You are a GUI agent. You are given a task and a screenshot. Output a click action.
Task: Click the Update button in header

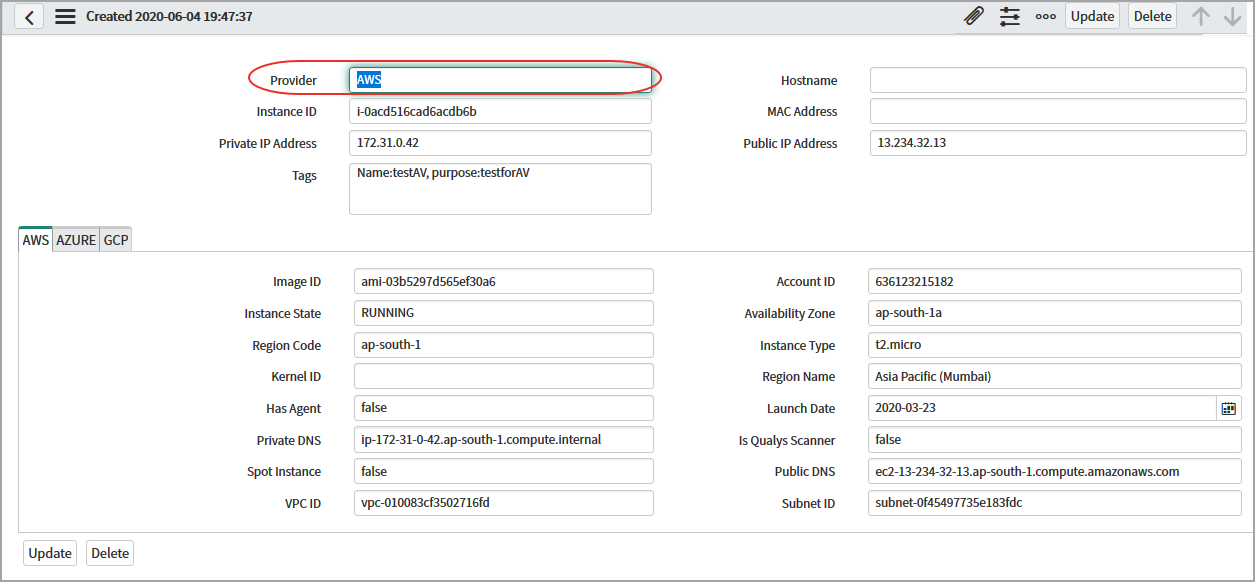click(x=1092, y=16)
